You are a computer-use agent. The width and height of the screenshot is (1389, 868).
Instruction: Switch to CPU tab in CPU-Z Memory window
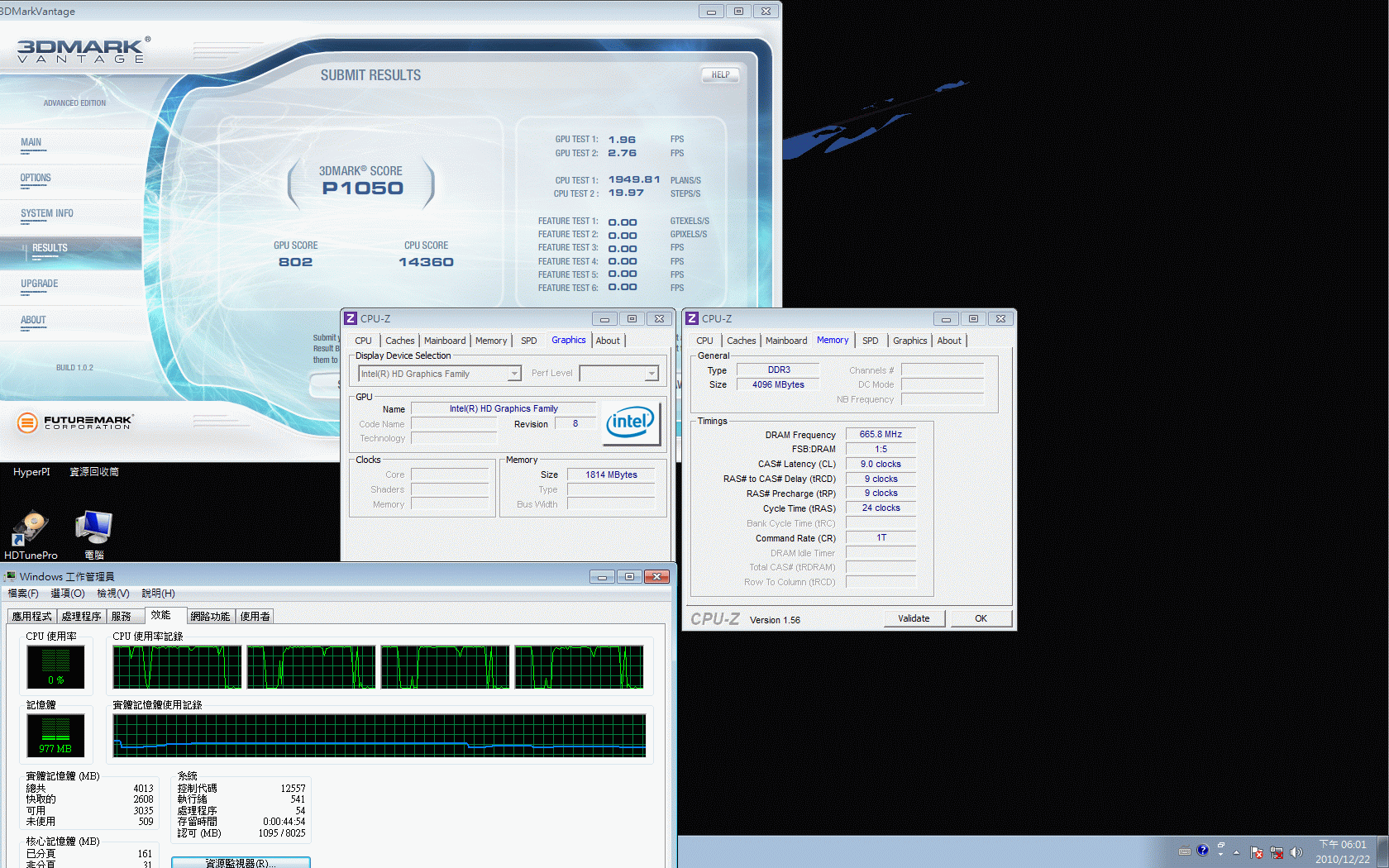[x=704, y=341]
